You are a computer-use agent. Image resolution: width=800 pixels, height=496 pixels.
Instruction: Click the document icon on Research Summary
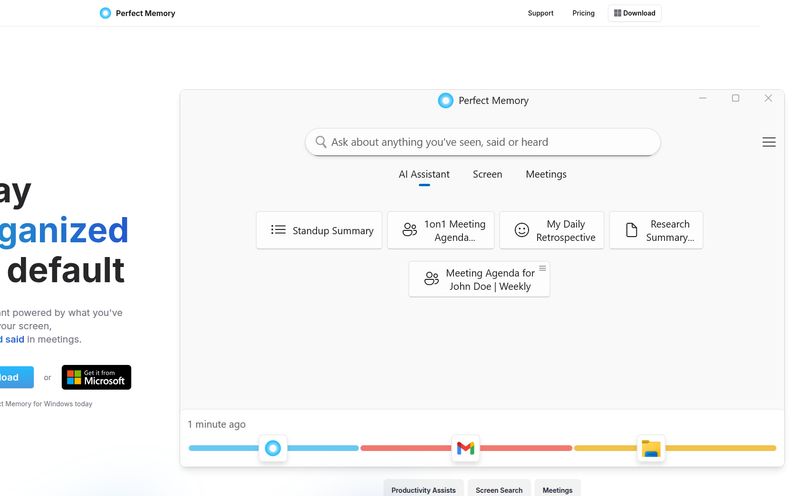pos(631,230)
